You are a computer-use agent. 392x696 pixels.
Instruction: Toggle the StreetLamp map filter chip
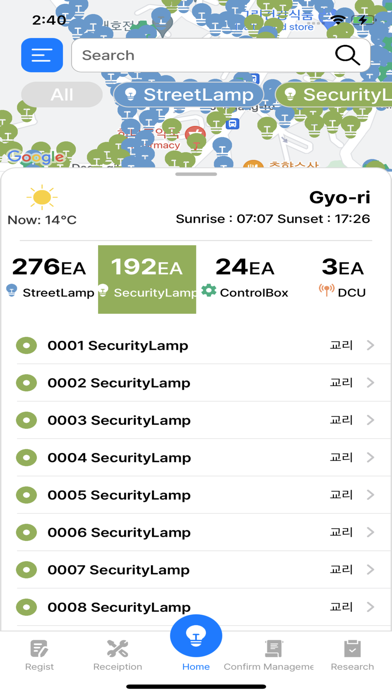coord(189,95)
